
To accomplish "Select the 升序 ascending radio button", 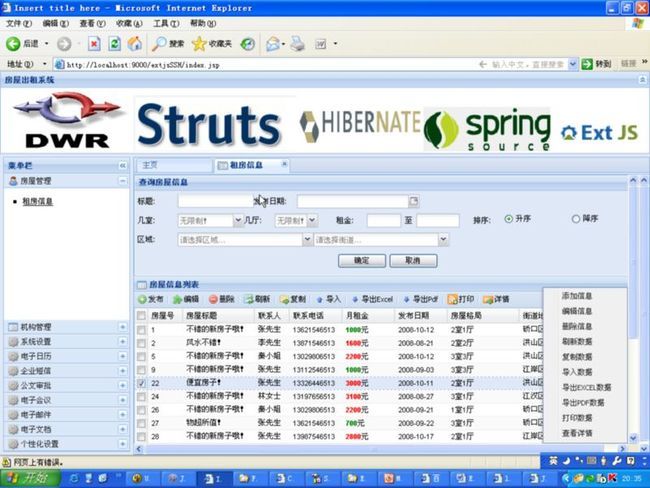I will coord(509,219).
